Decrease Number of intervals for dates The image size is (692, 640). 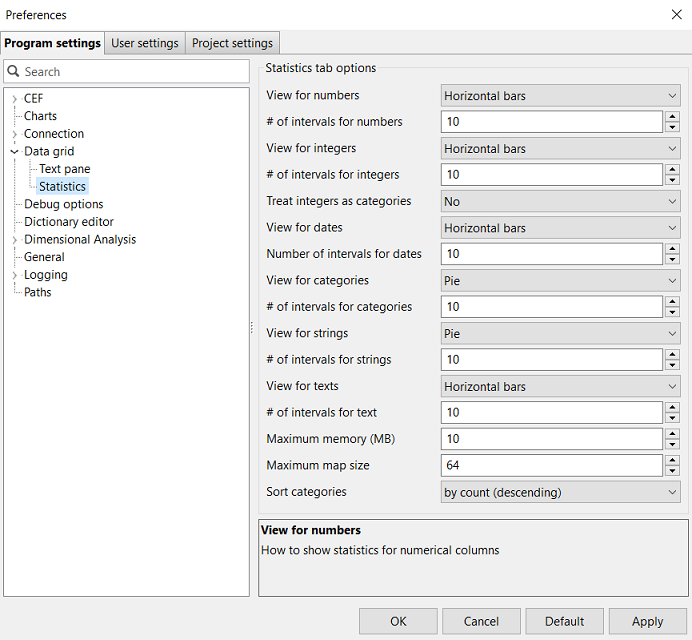672,259
